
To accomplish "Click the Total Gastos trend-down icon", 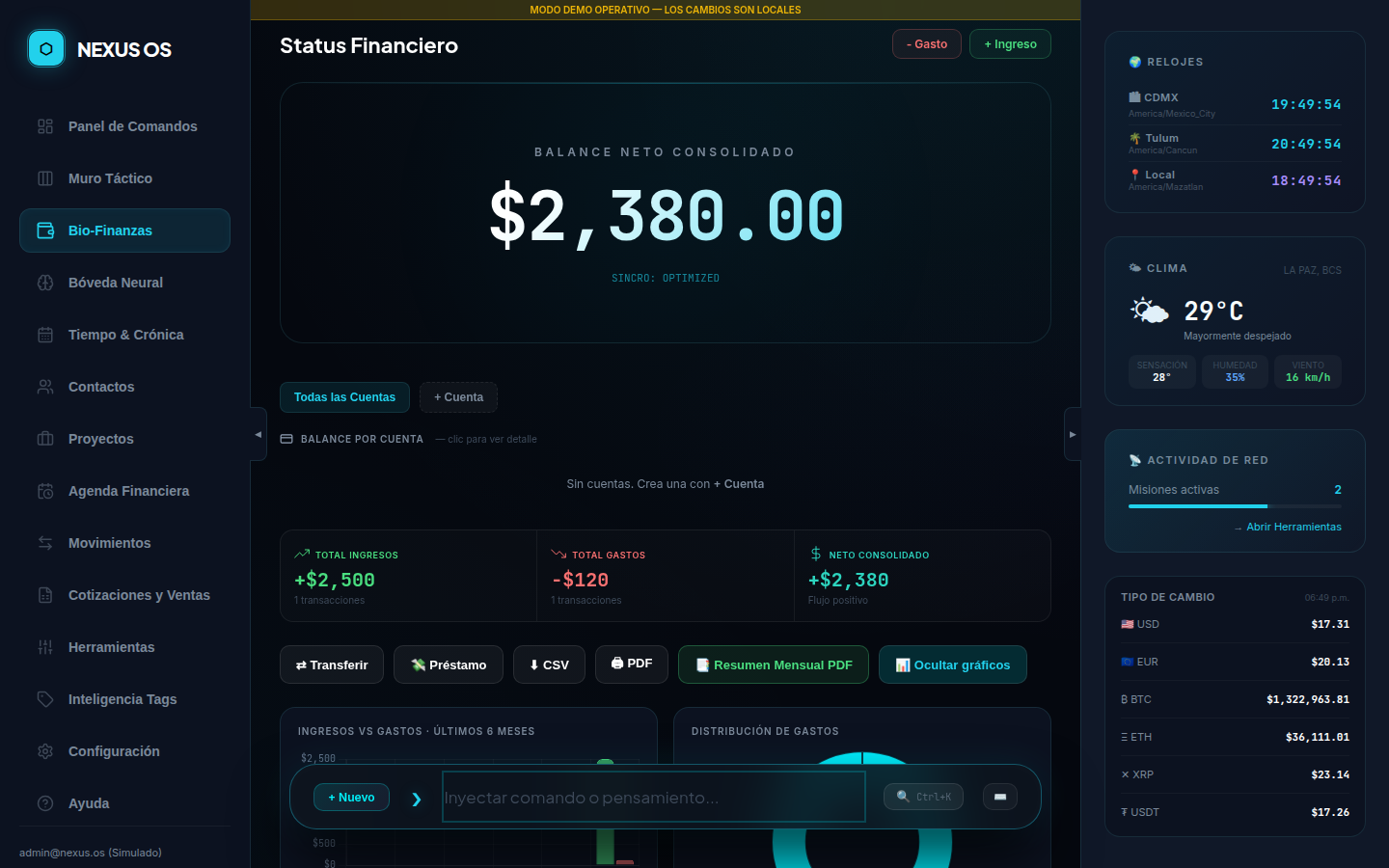I will click(x=558, y=554).
